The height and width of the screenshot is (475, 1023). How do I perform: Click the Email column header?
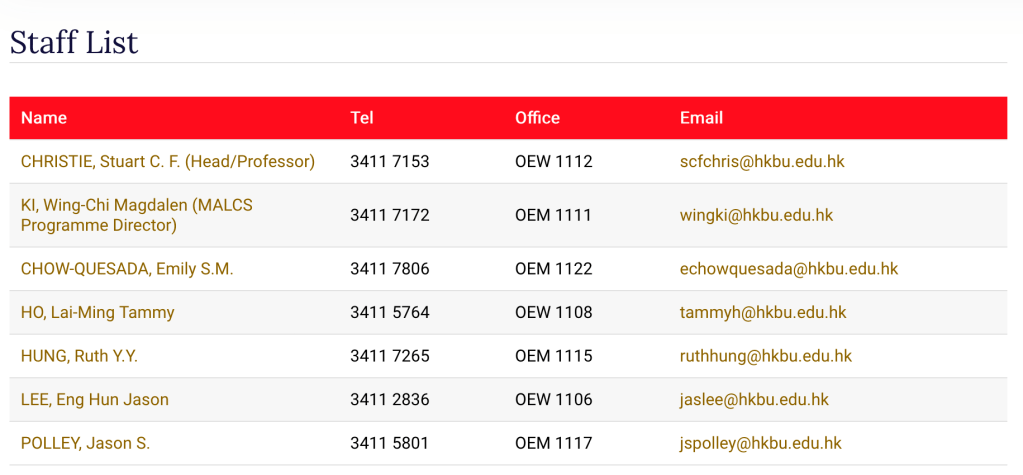701,118
